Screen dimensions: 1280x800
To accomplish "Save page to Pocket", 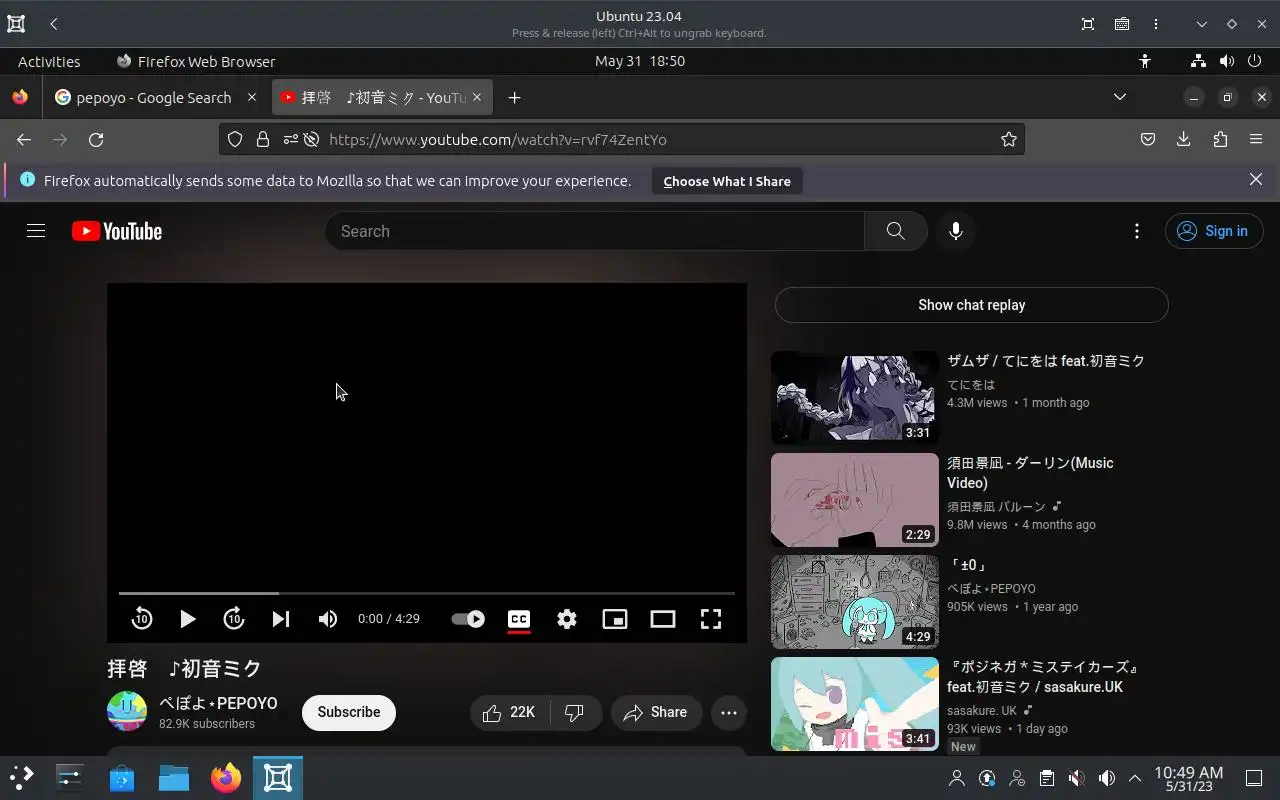I will click(1148, 140).
